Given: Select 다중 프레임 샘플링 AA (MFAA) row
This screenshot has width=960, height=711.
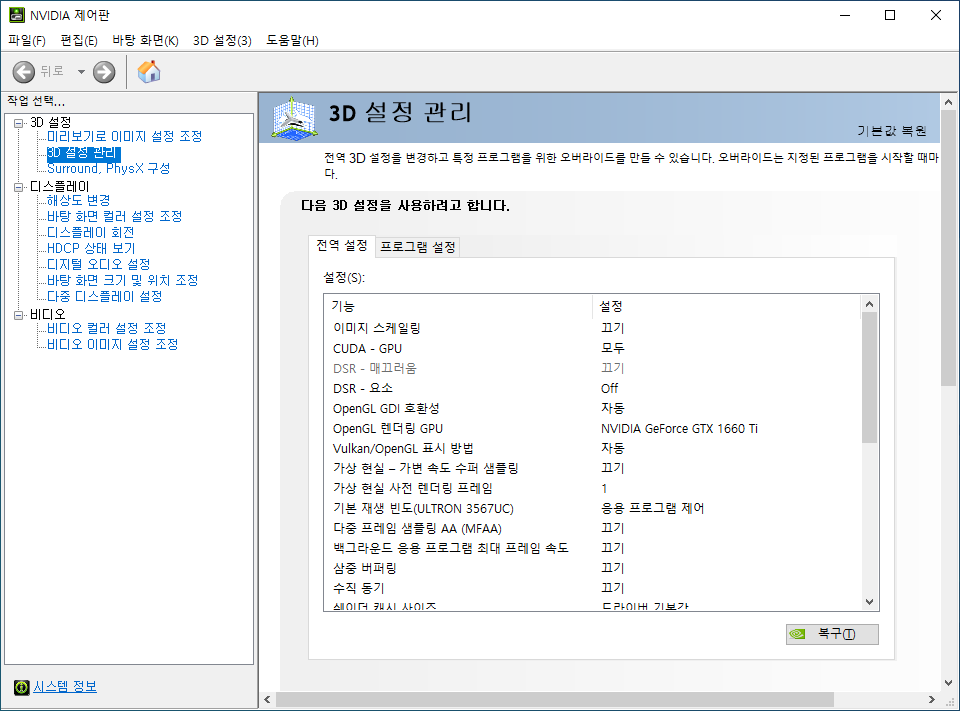Looking at the screenshot, I should (592, 529).
